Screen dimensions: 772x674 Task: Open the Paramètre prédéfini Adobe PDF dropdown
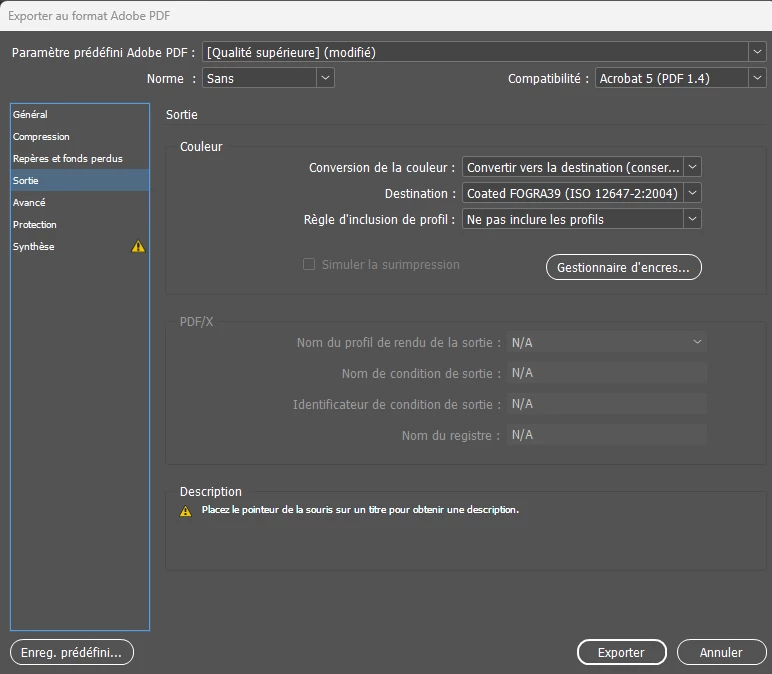click(484, 52)
